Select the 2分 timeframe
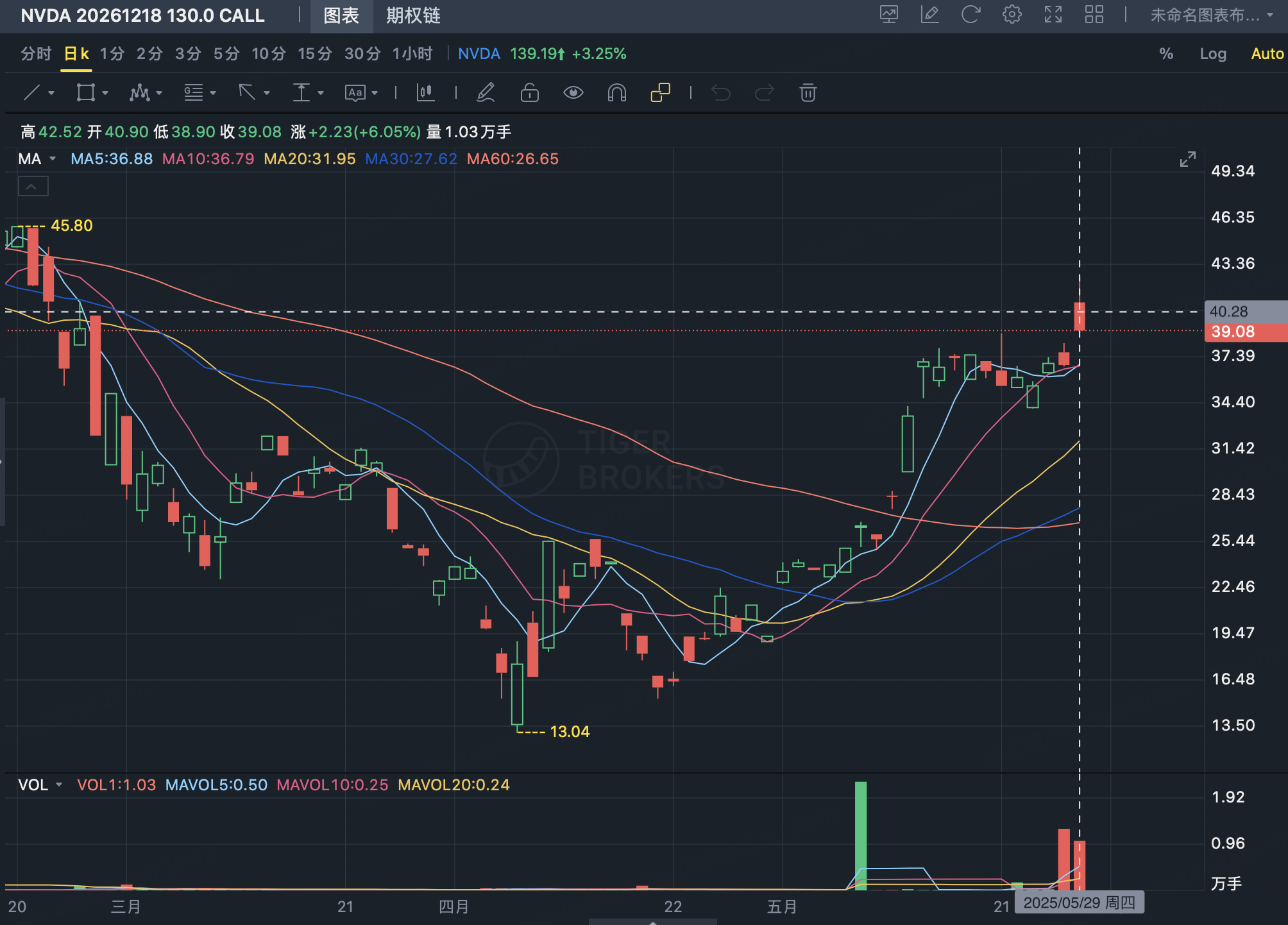The image size is (1288, 925). pyautogui.click(x=149, y=53)
